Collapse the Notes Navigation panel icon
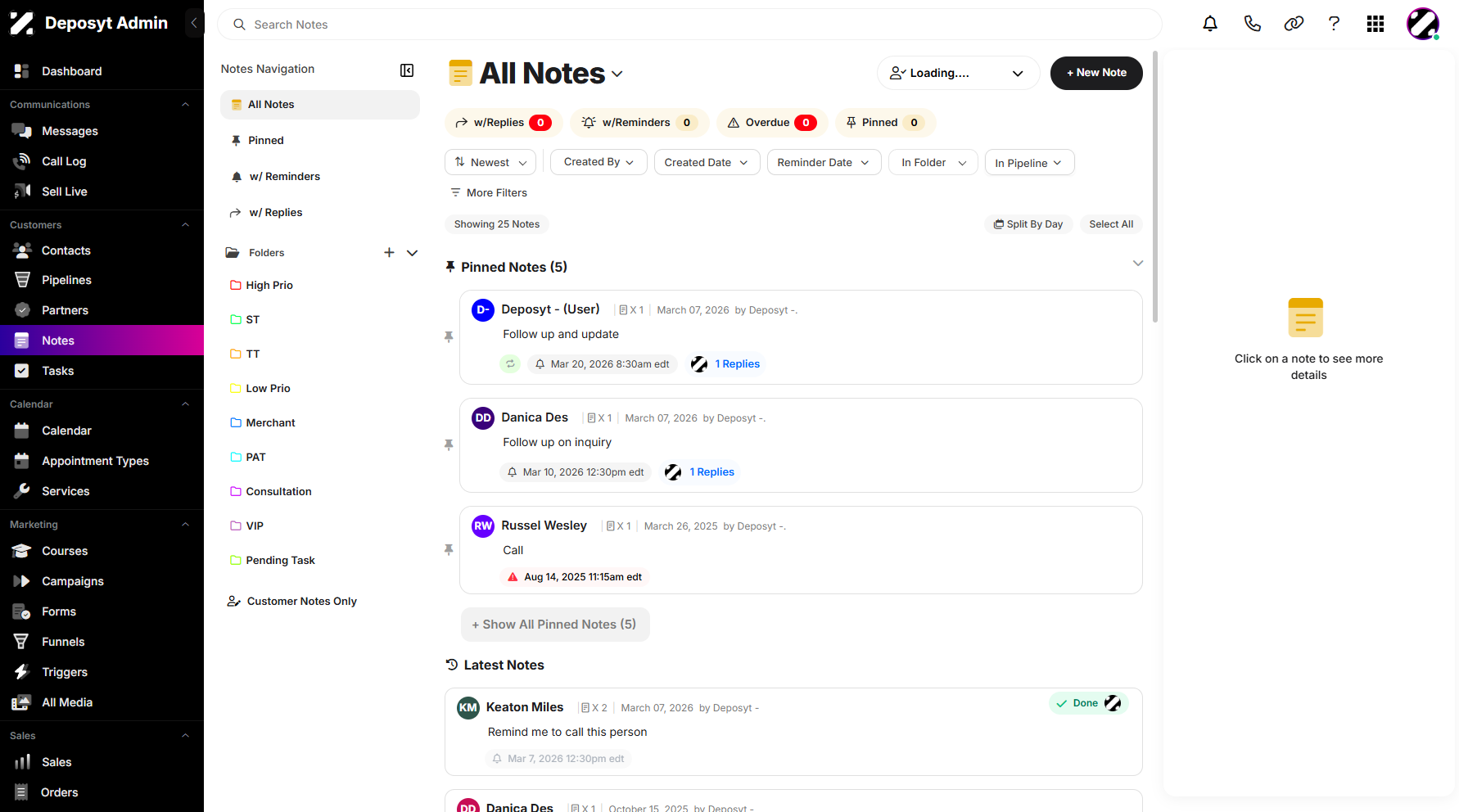This screenshot has width=1459, height=812. coord(407,70)
